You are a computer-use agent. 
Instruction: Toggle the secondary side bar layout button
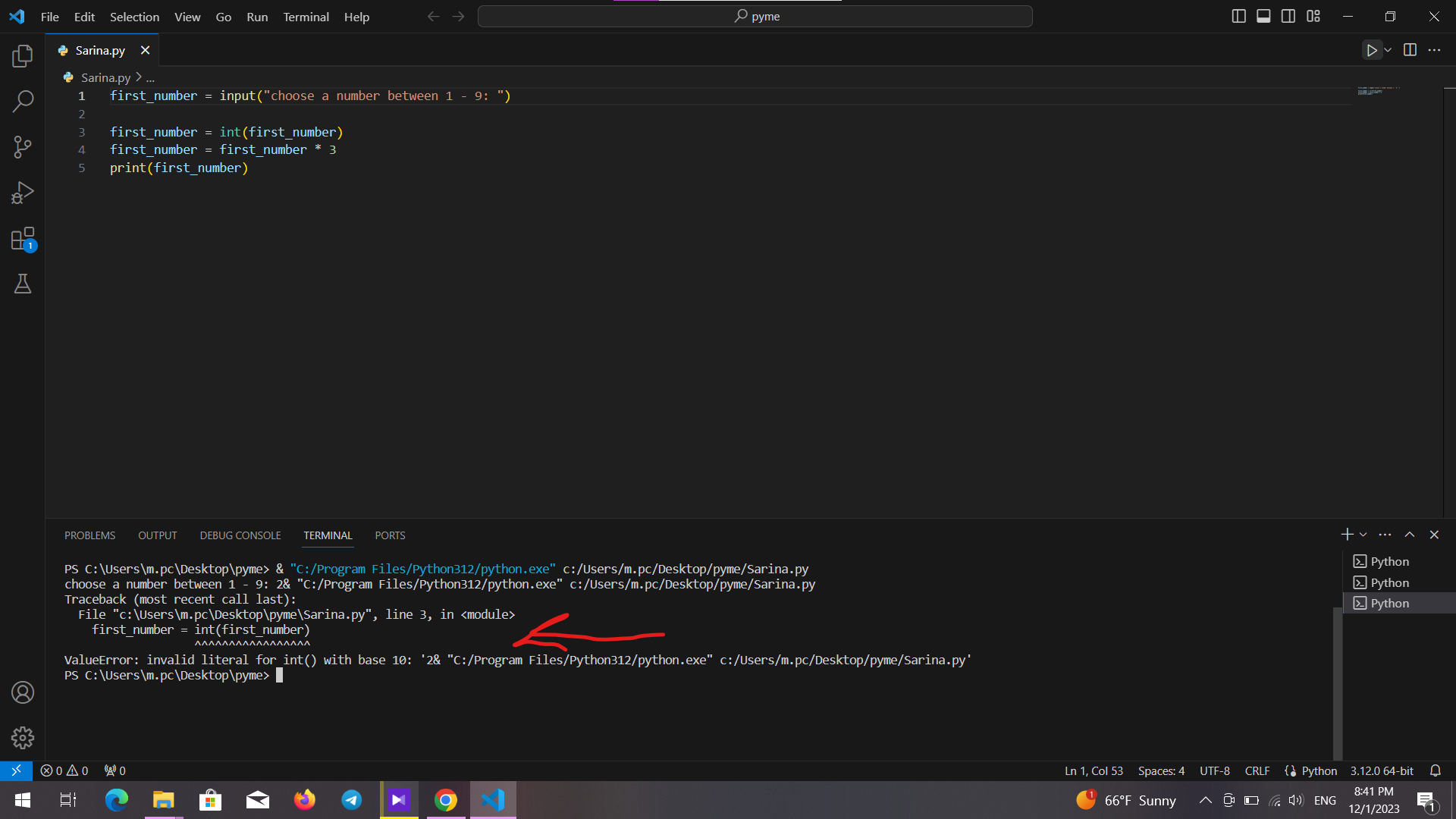tap(1288, 16)
